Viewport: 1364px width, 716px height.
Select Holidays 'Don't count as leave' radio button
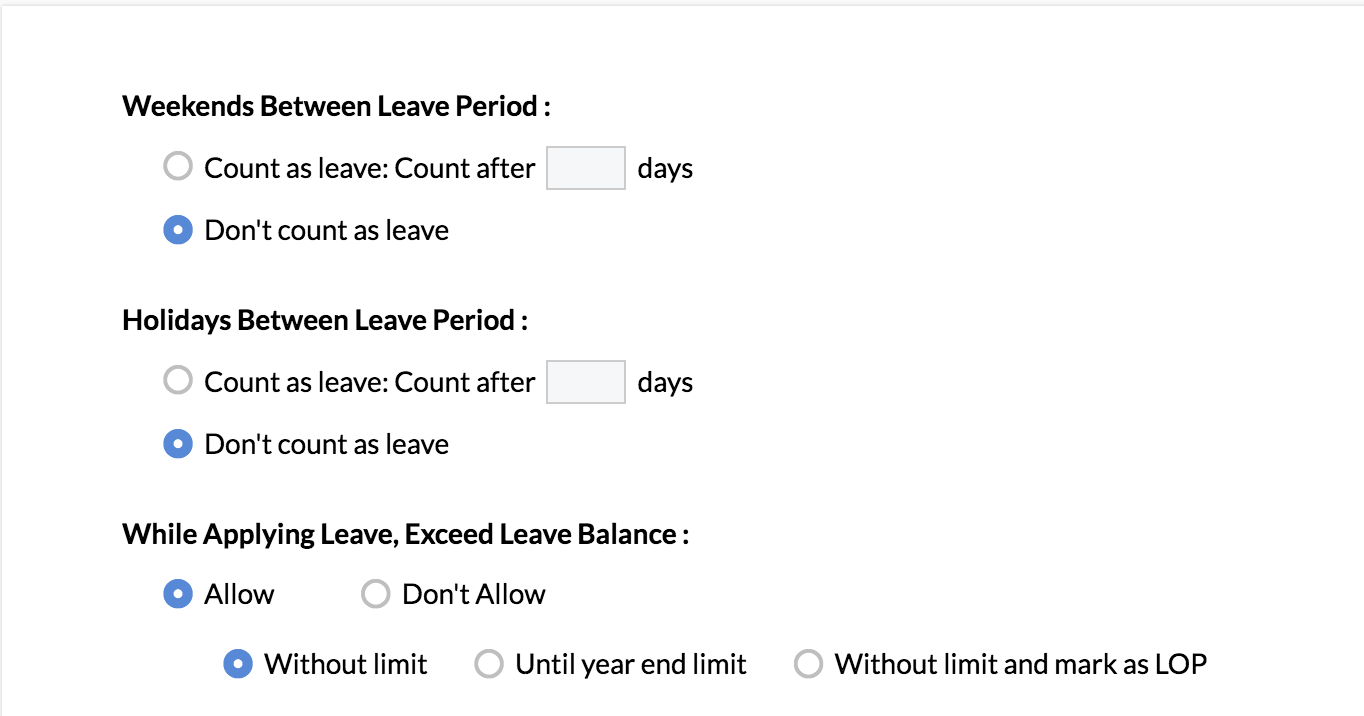tap(178, 445)
